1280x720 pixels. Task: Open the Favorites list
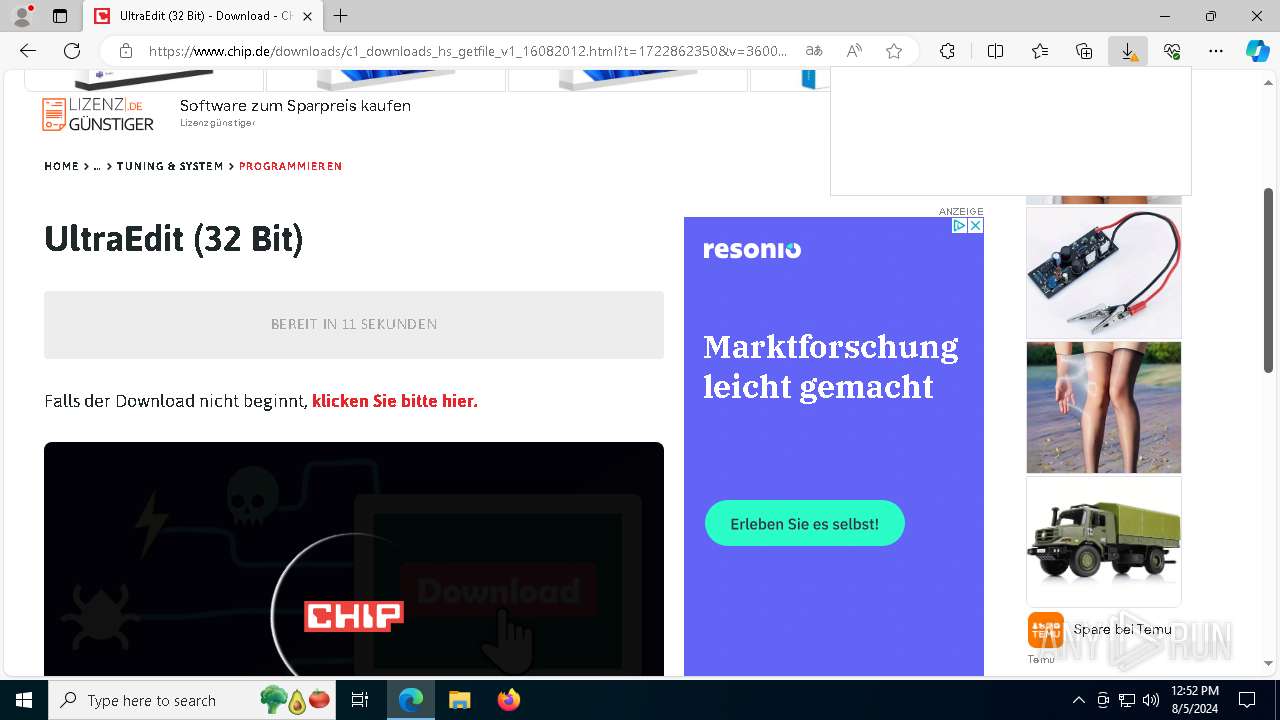[x=1040, y=51]
